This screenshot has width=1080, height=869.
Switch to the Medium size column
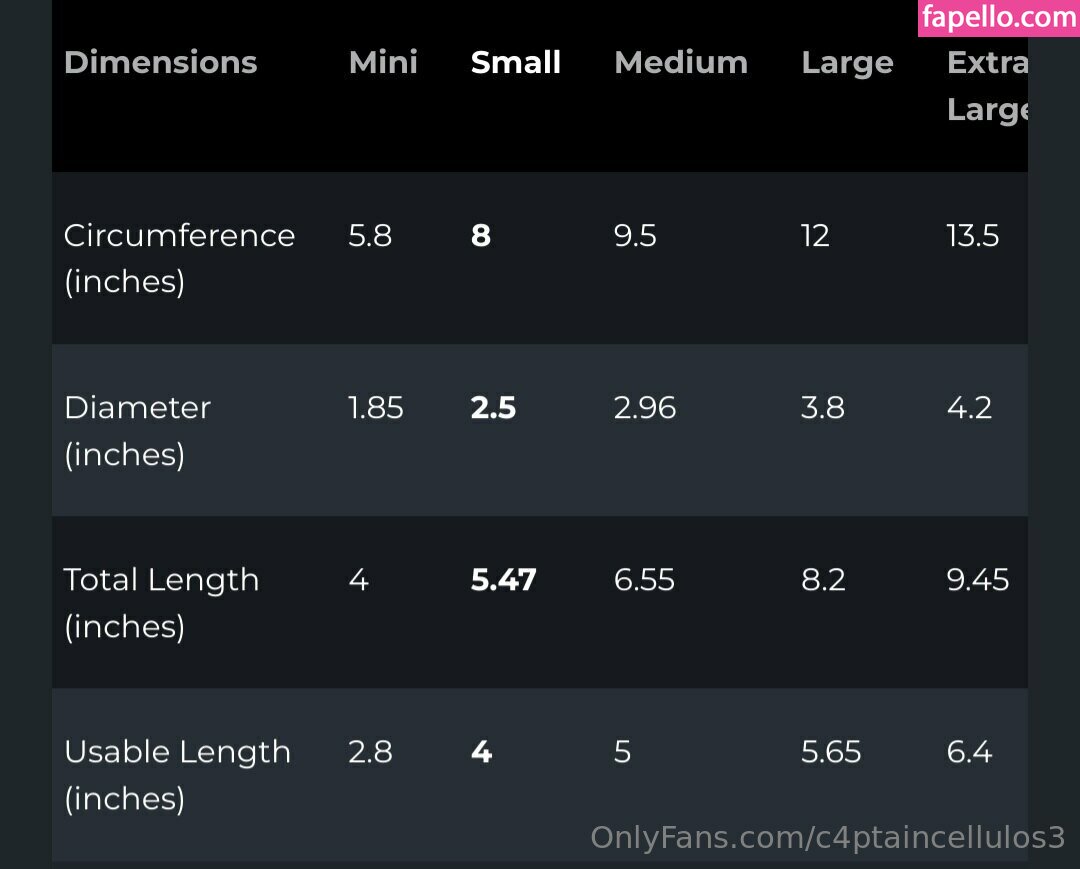tap(680, 62)
